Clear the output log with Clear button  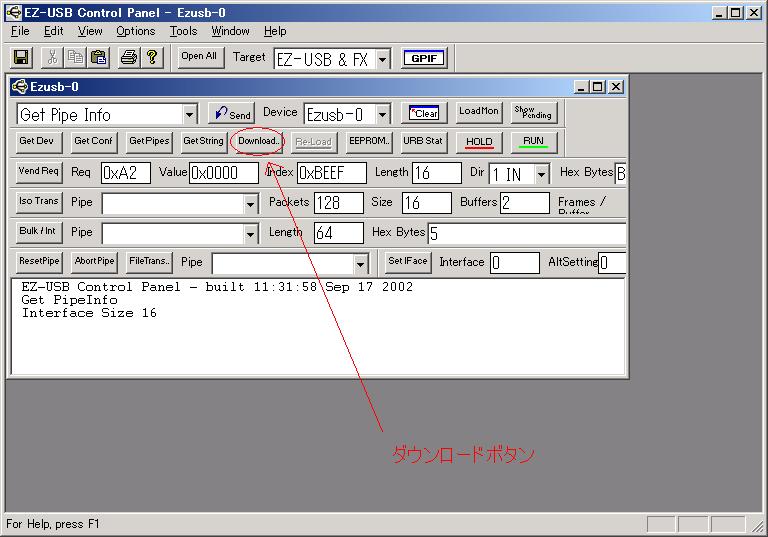tap(425, 113)
